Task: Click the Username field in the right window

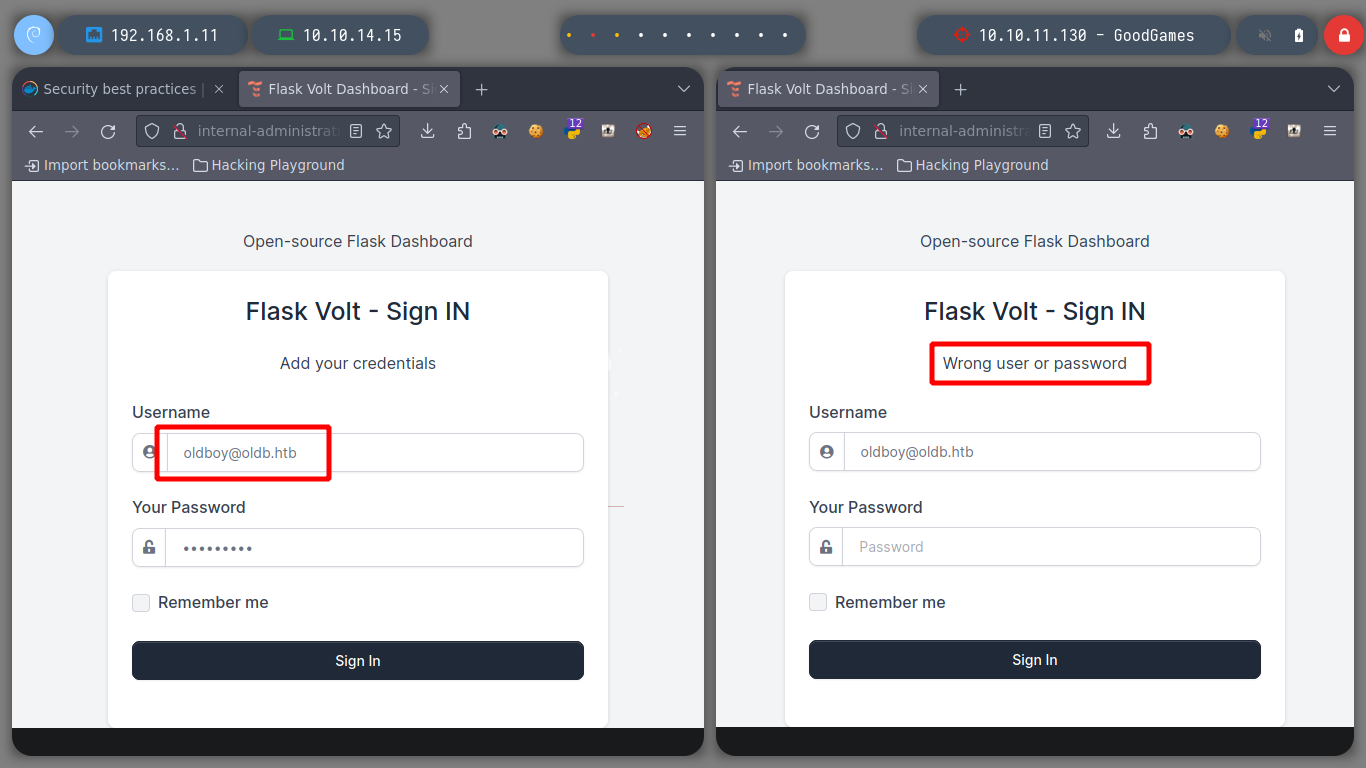Action: [1035, 452]
